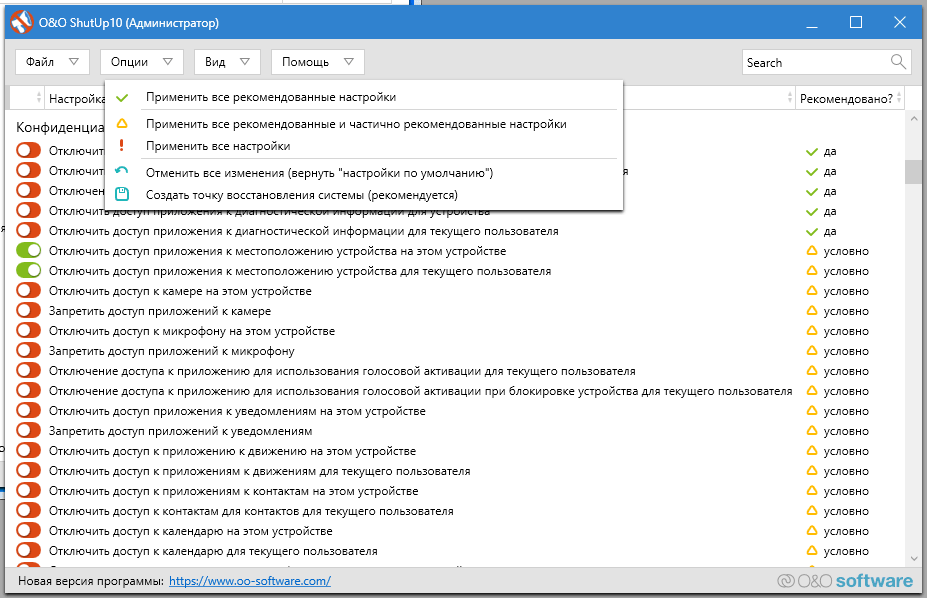This screenshot has height=598, width=927.
Task: Sort by the Рекомендовано? column header
Action: pyautogui.click(x=850, y=98)
